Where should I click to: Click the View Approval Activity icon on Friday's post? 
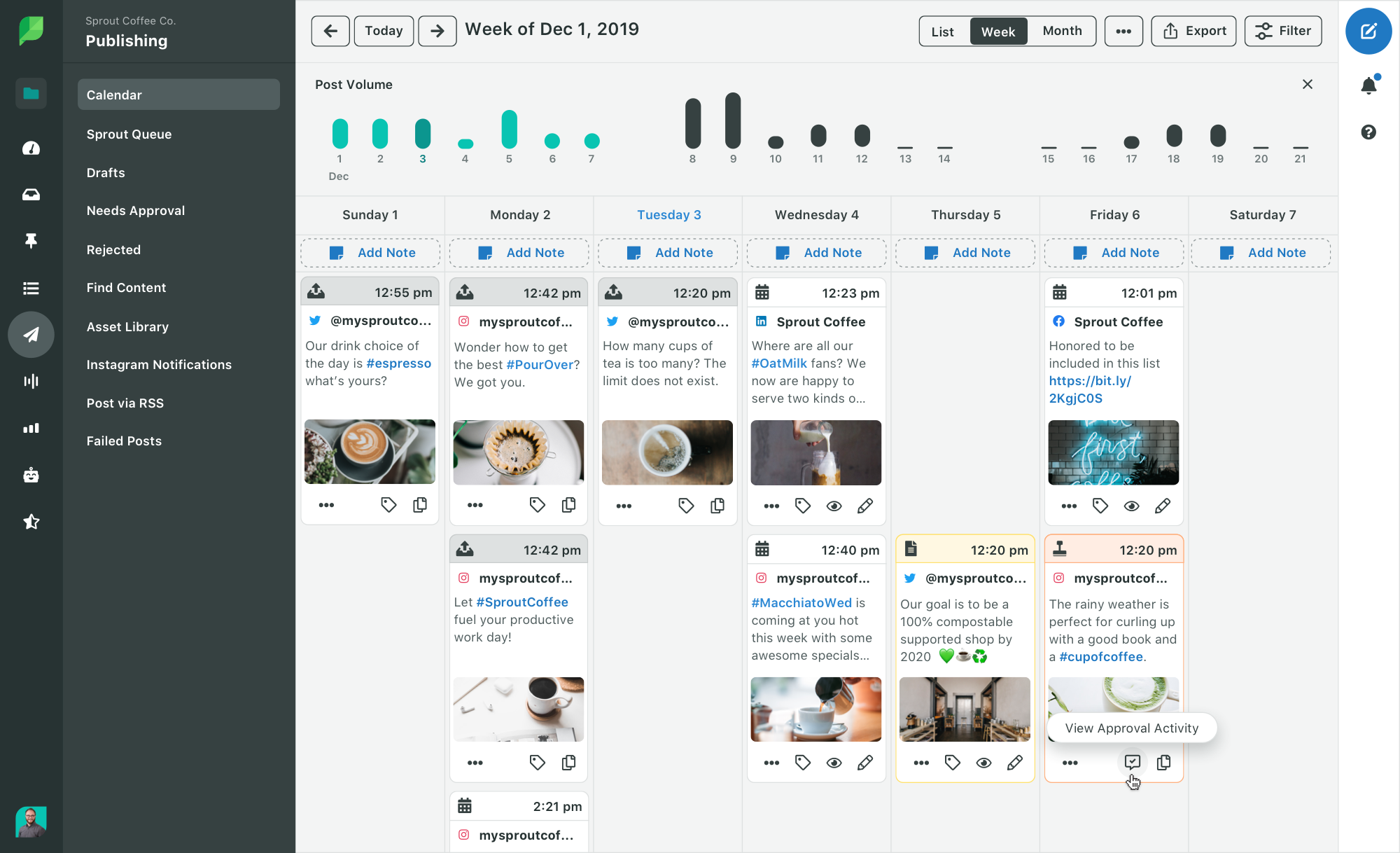pyautogui.click(x=1131, y=762)
